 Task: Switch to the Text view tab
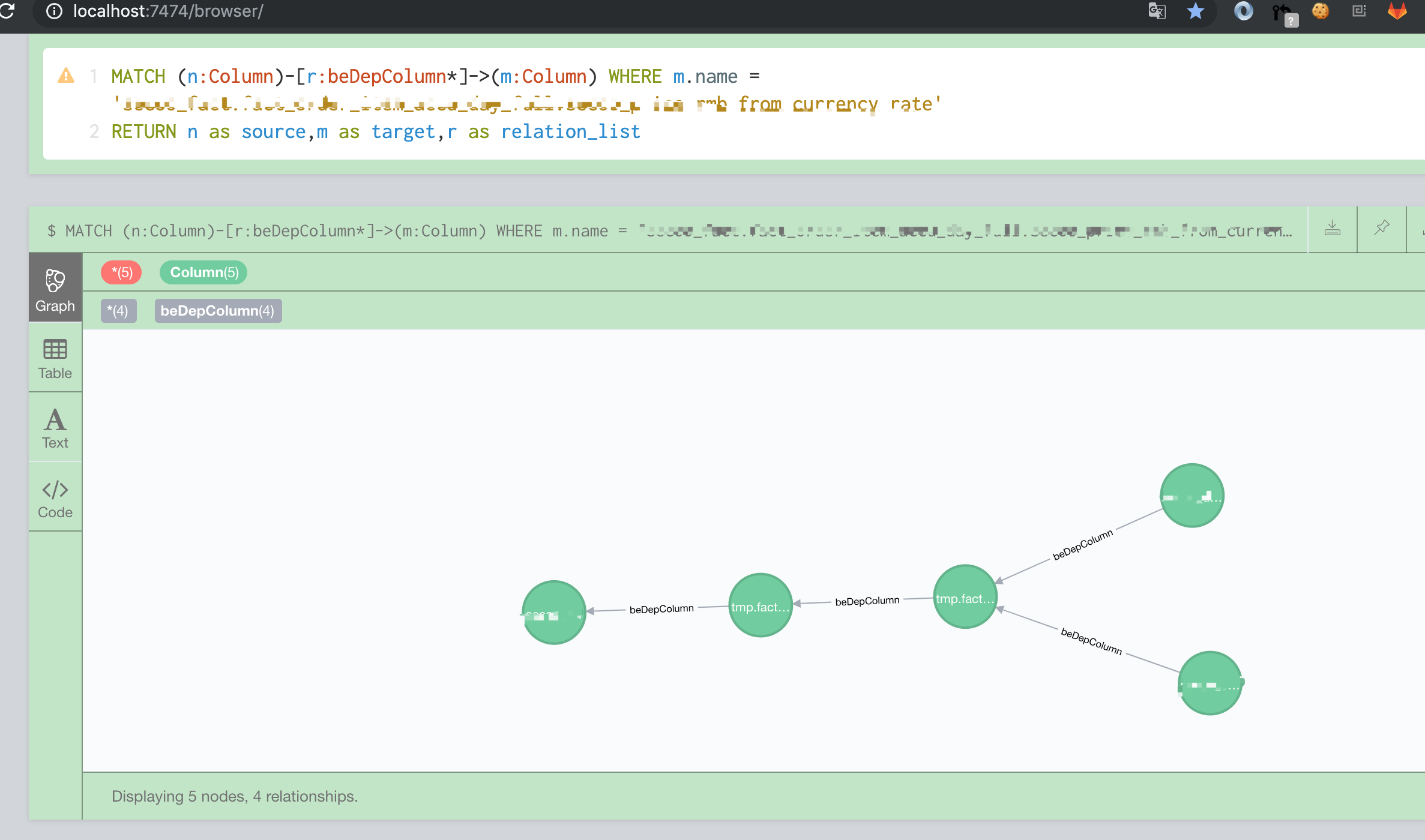click(55, 427)
